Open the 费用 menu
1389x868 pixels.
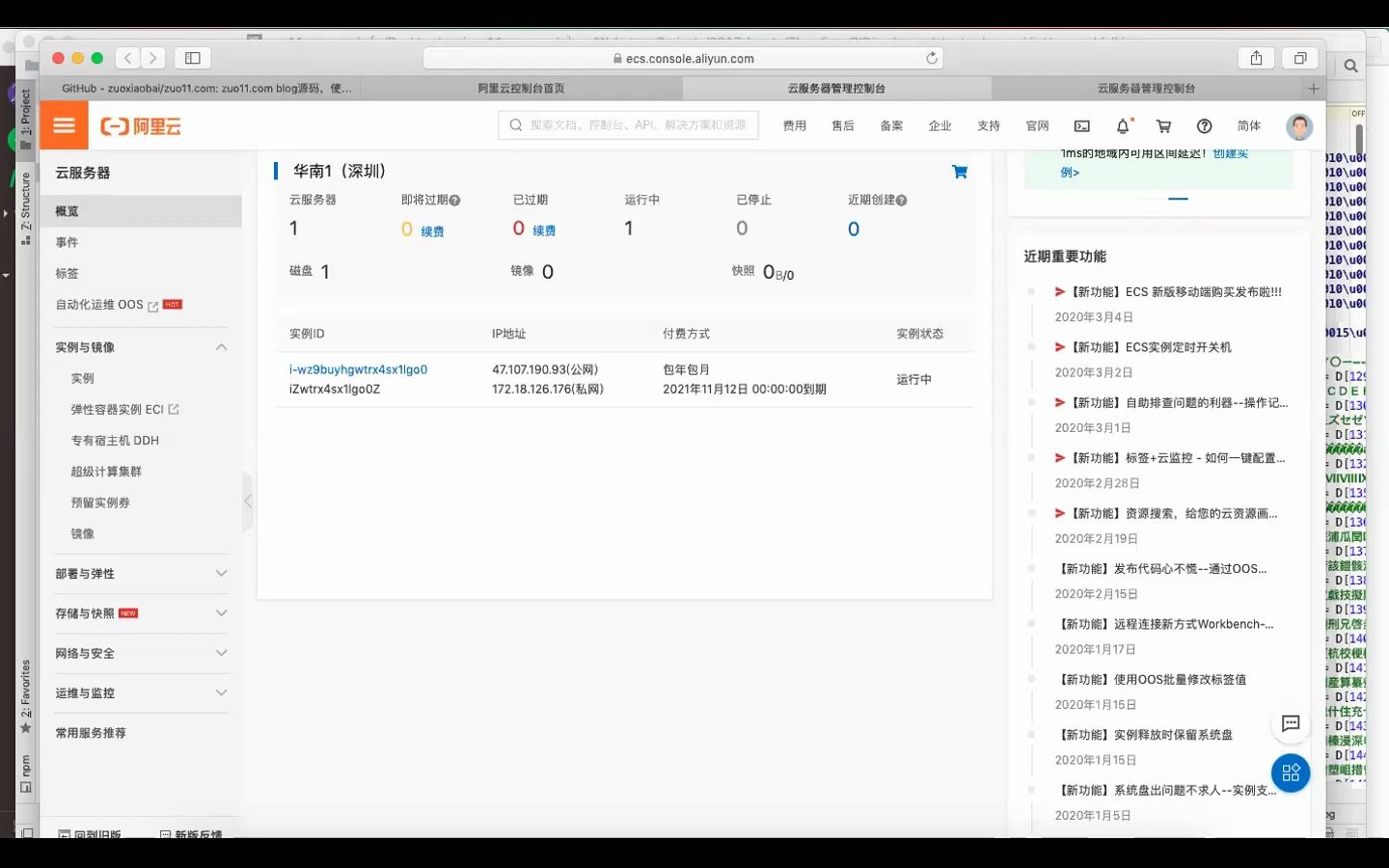[795, 126]
